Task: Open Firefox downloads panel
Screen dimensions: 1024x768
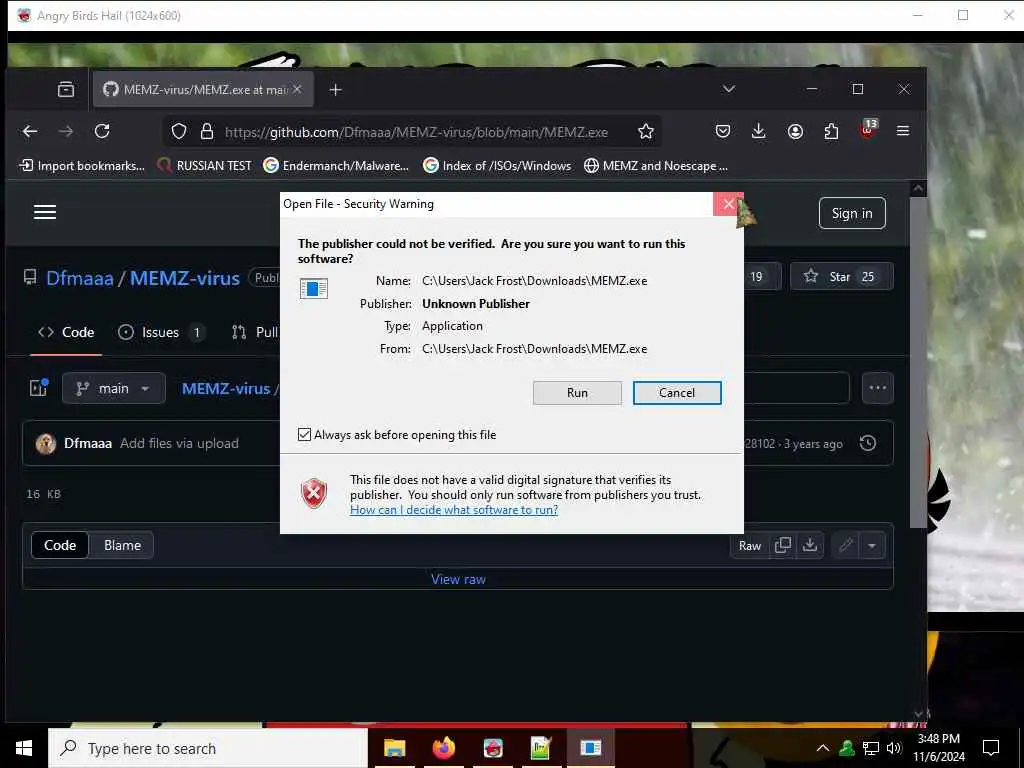Action: click(x=758, y=131)
